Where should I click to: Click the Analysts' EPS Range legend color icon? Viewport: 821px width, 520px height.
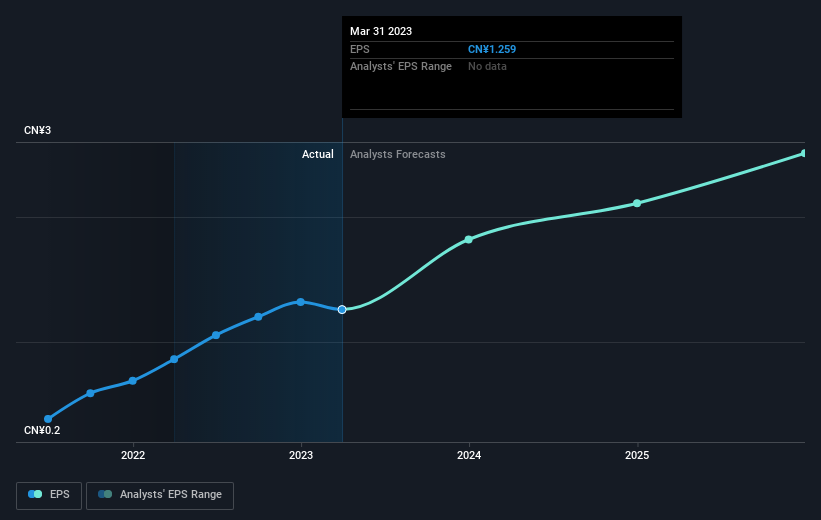(x=105, y=494)
